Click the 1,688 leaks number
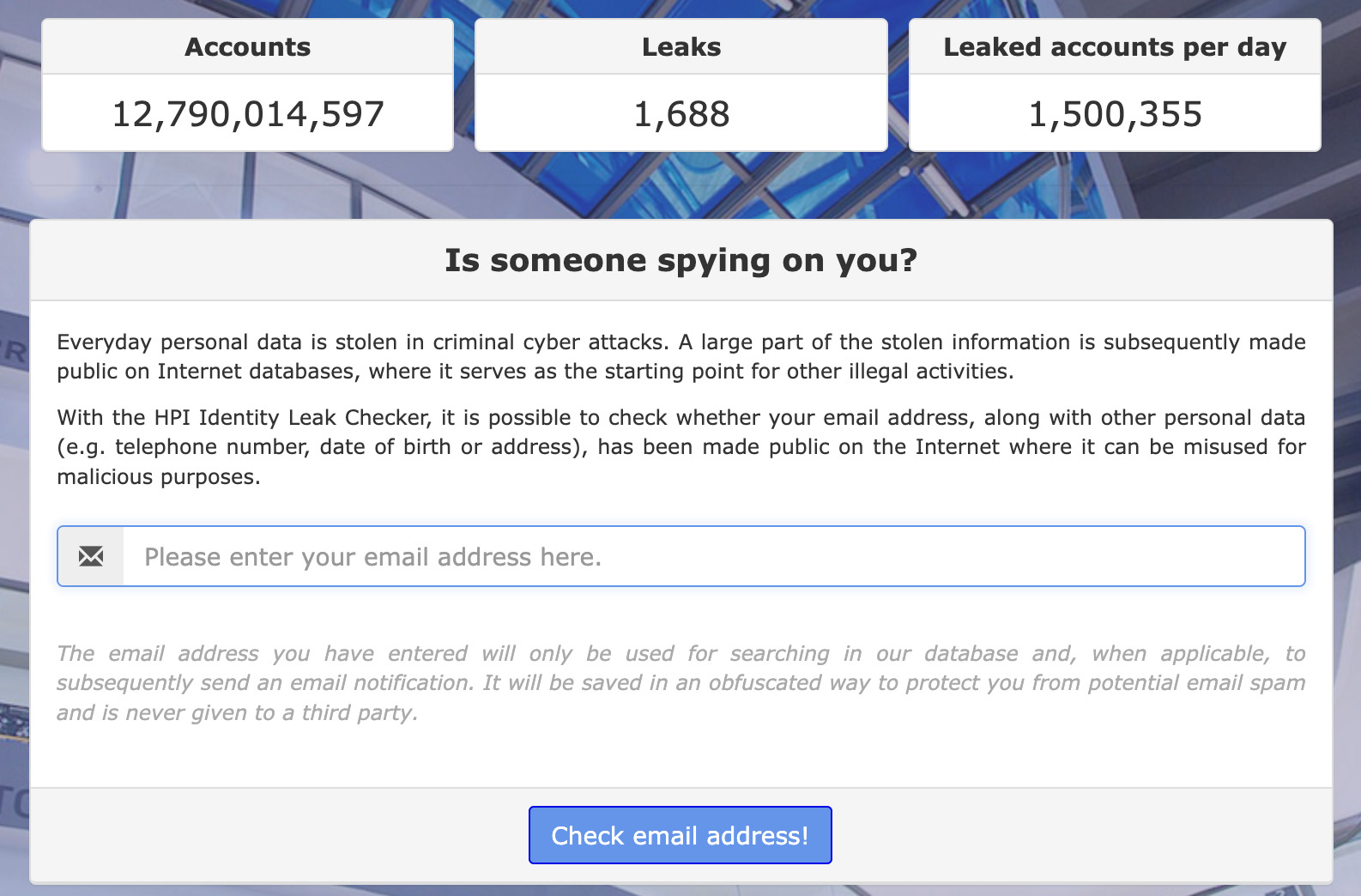 [681, 114]
